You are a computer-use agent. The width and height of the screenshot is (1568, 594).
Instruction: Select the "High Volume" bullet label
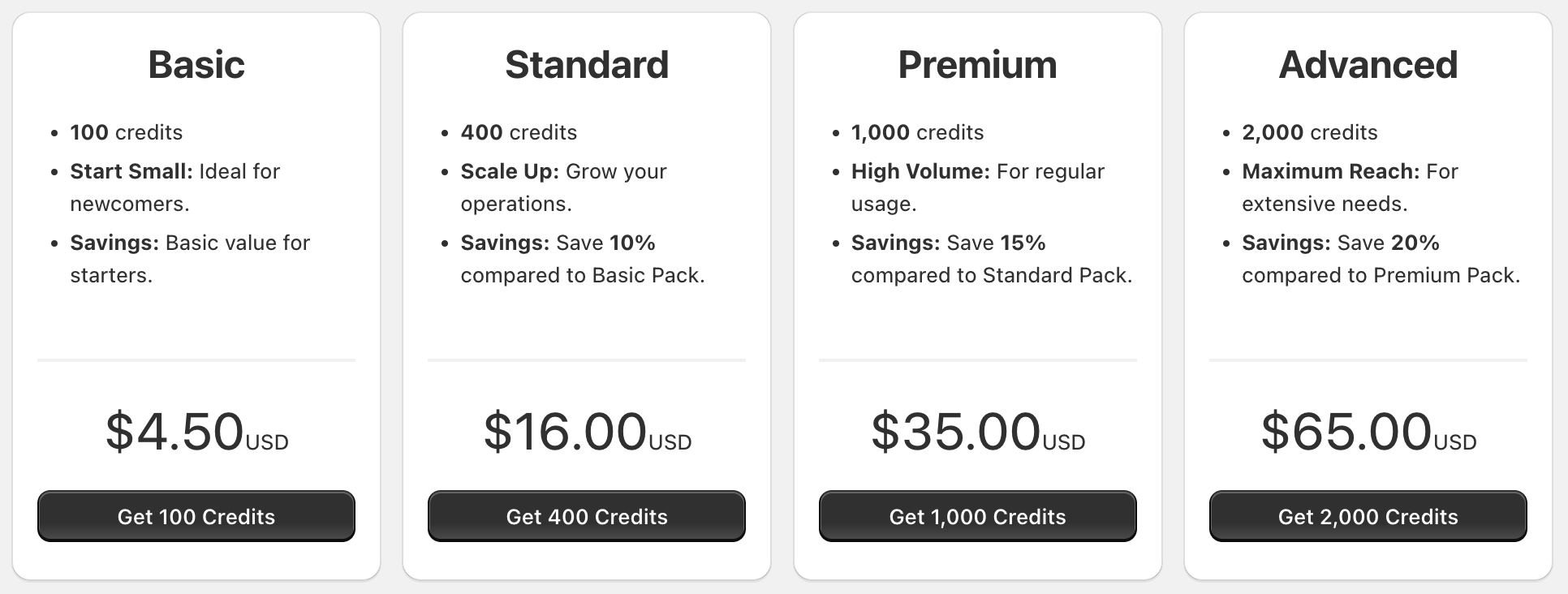[x=920, y=171]
